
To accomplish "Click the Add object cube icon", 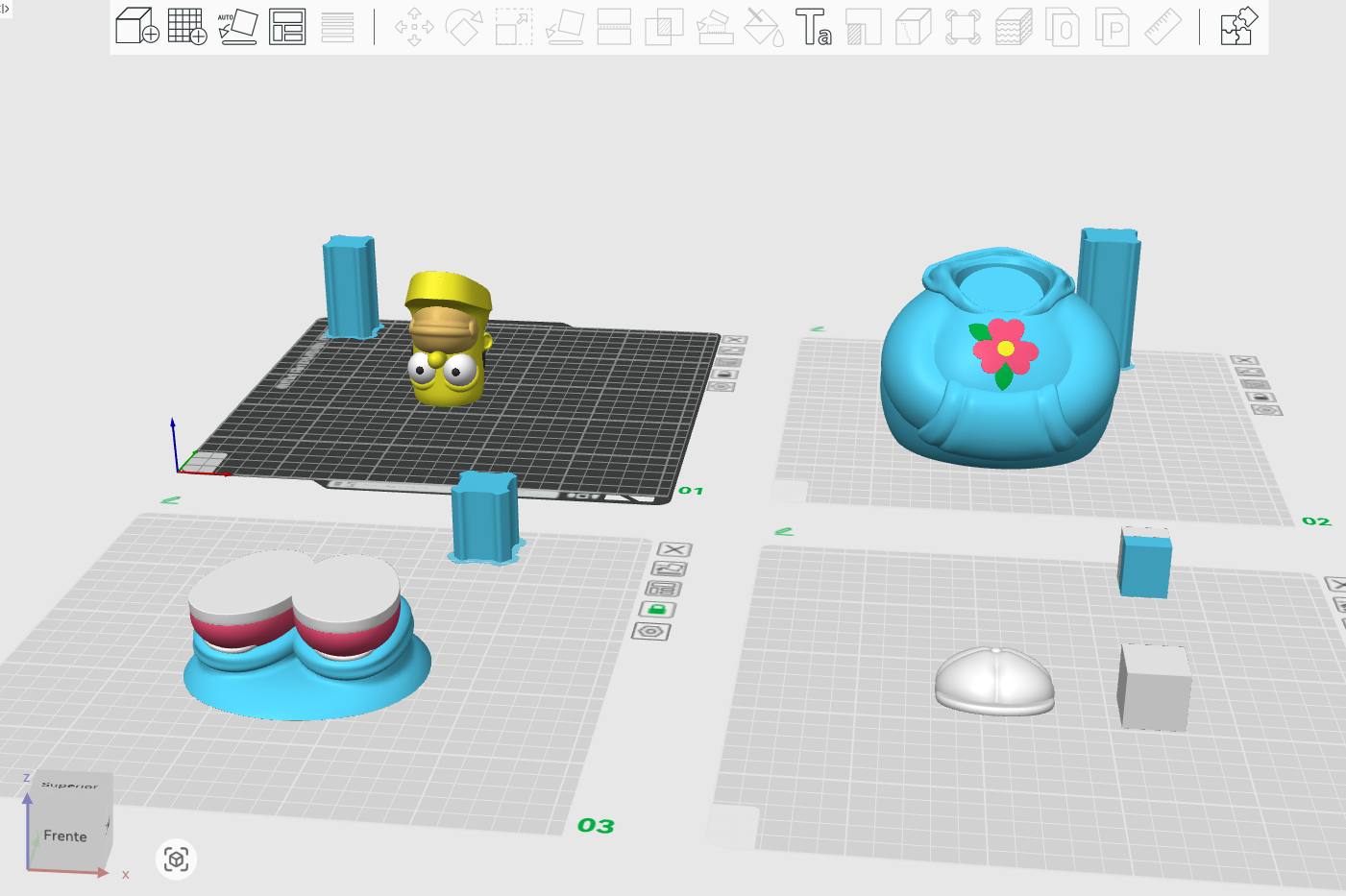I will coord(136,26).
